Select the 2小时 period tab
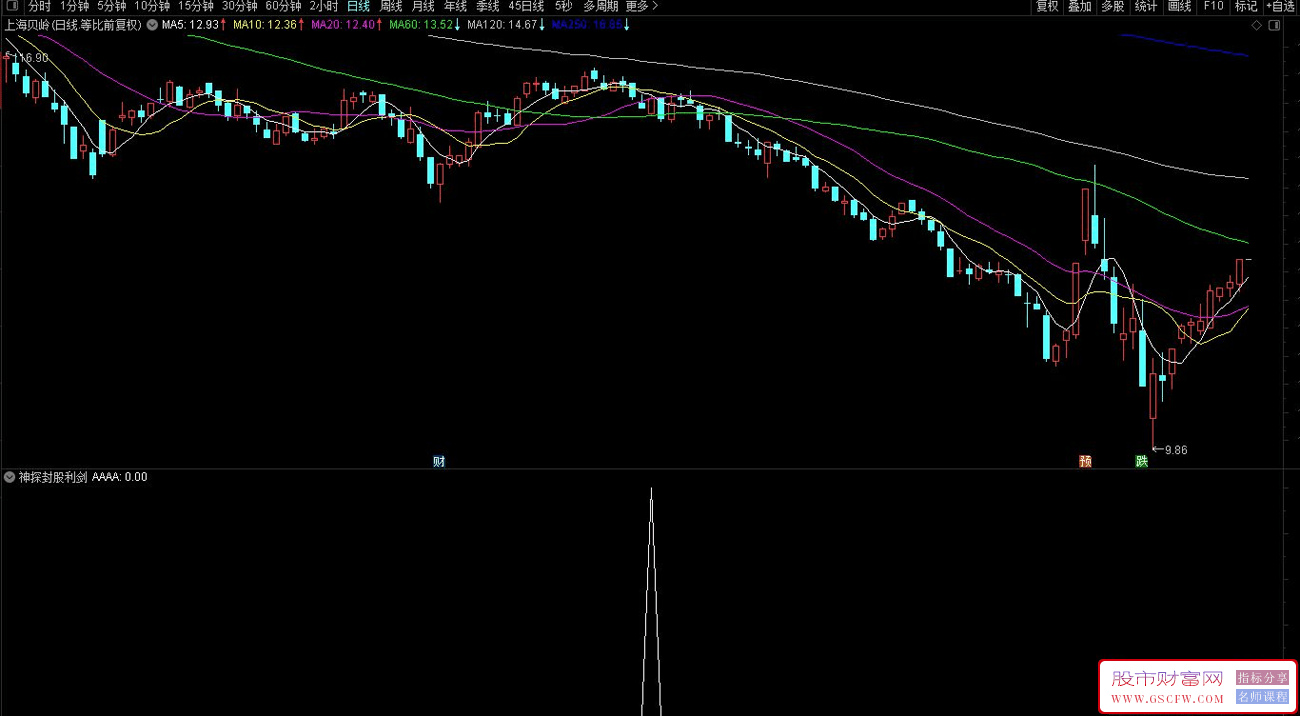 click(x=324, y=6)
